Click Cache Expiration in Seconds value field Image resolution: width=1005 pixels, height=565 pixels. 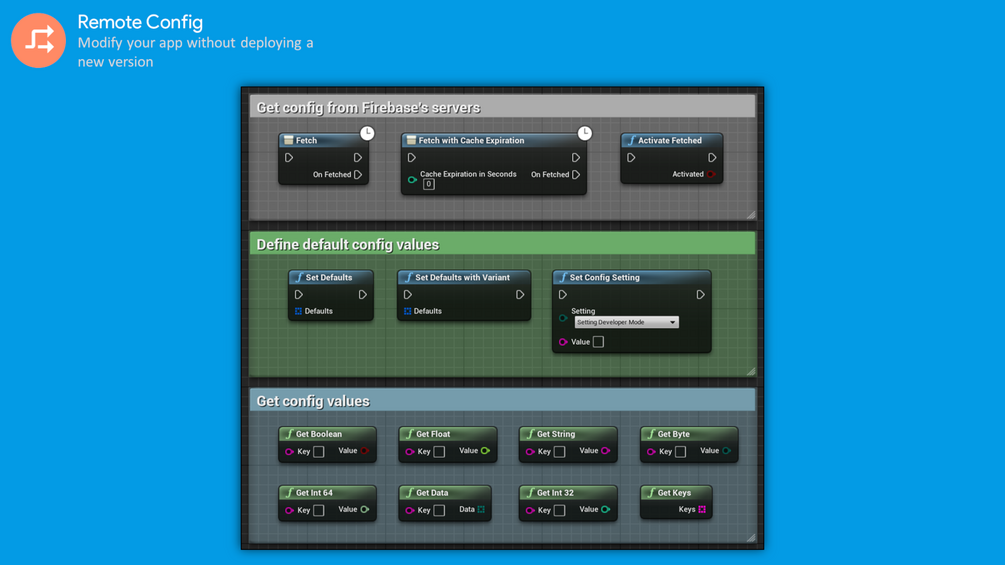(x=429, y=184)
